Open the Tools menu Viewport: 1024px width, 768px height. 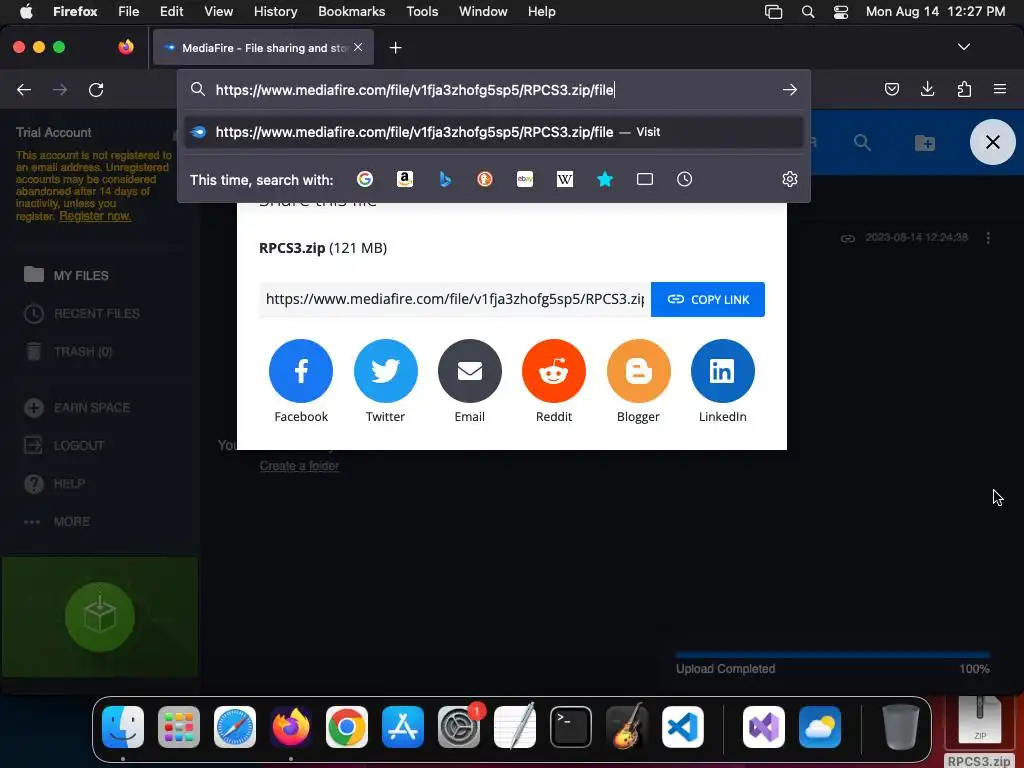[422, 11]
